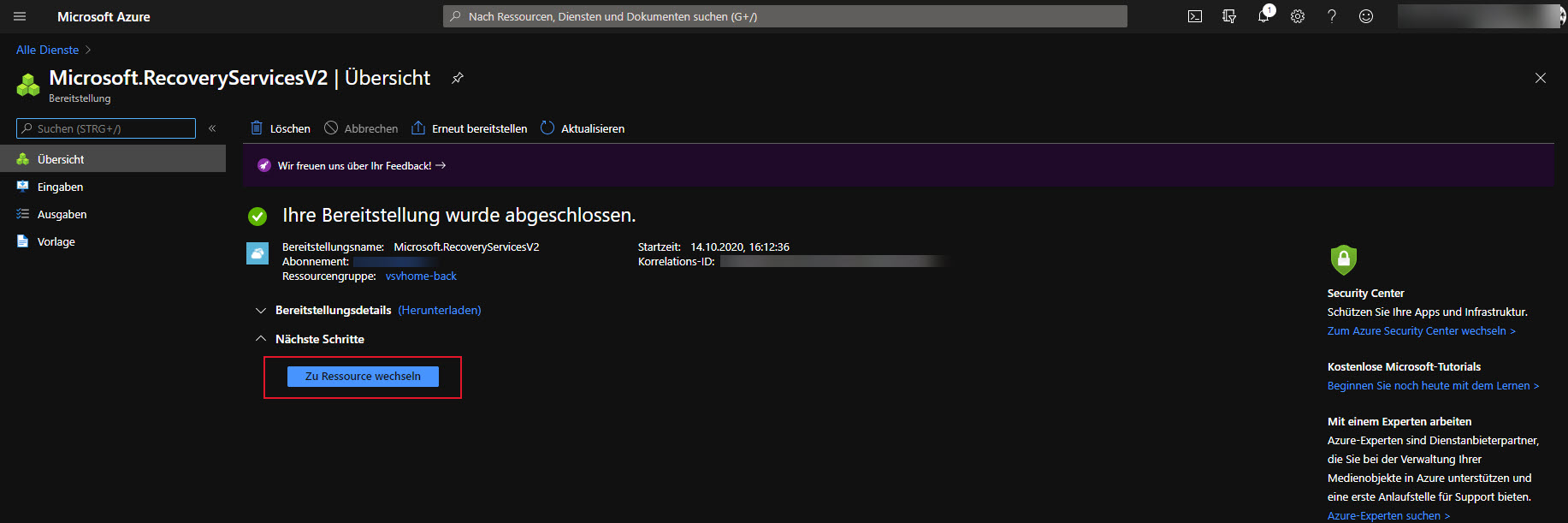Open the hamburger portal menu
This screenshot has width=1568, height=523.
20,16
